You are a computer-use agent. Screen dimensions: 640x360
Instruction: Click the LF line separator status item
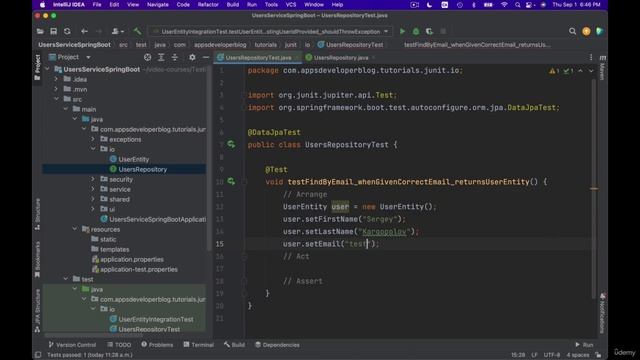click(x=534, y=355)
